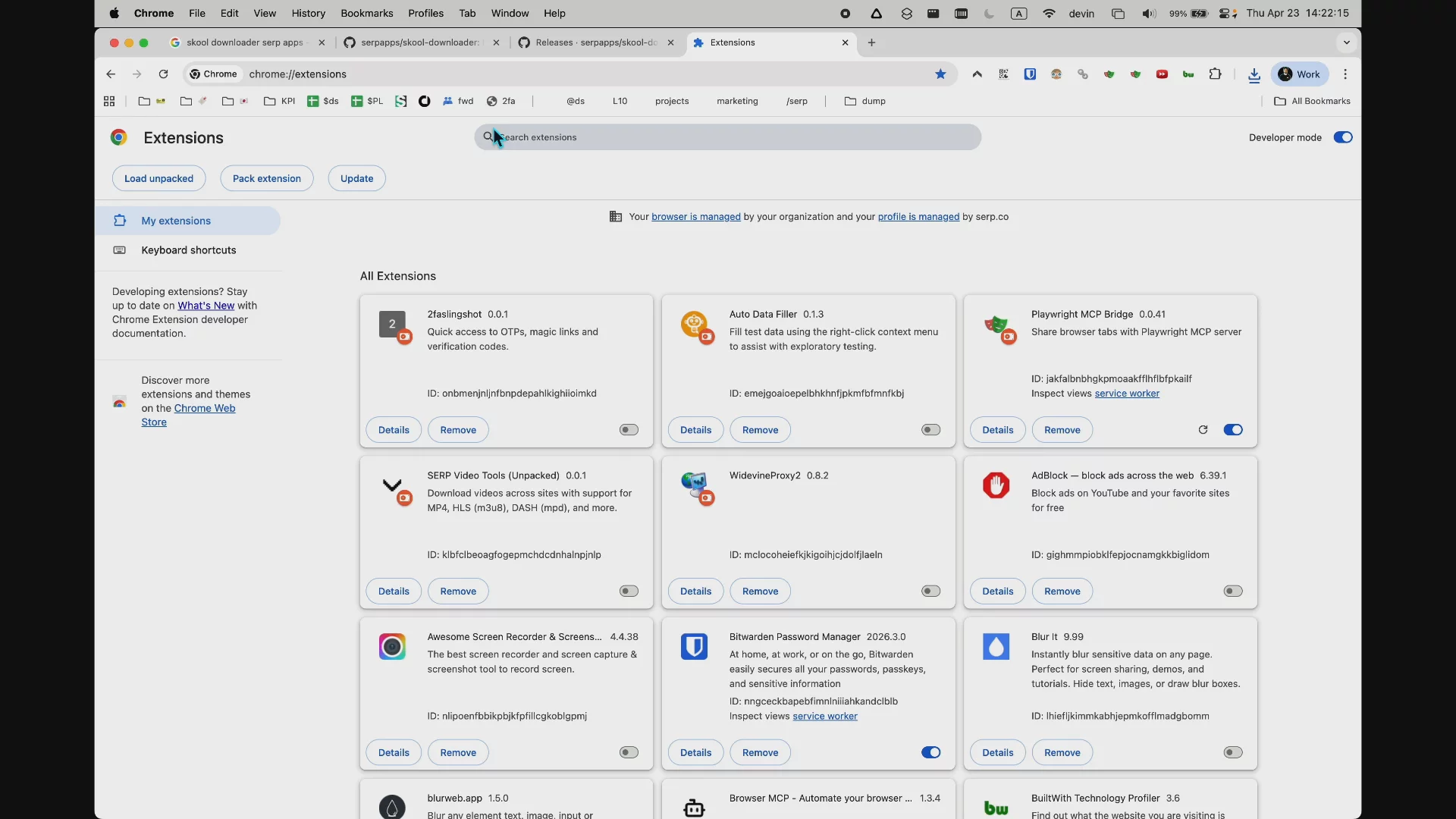Screen dimensions: 1456x819
Task: Click the Bitwarden Password Manager card icon
Action: tap(694, 647)
